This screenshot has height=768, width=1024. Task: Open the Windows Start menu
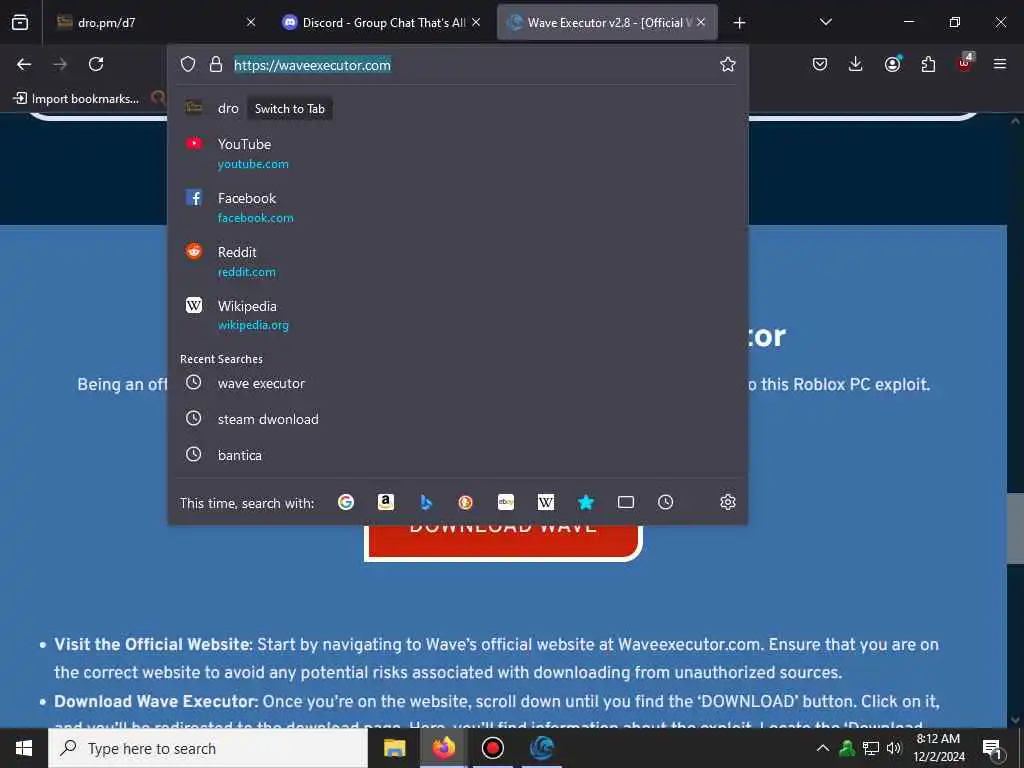(24, 748)
